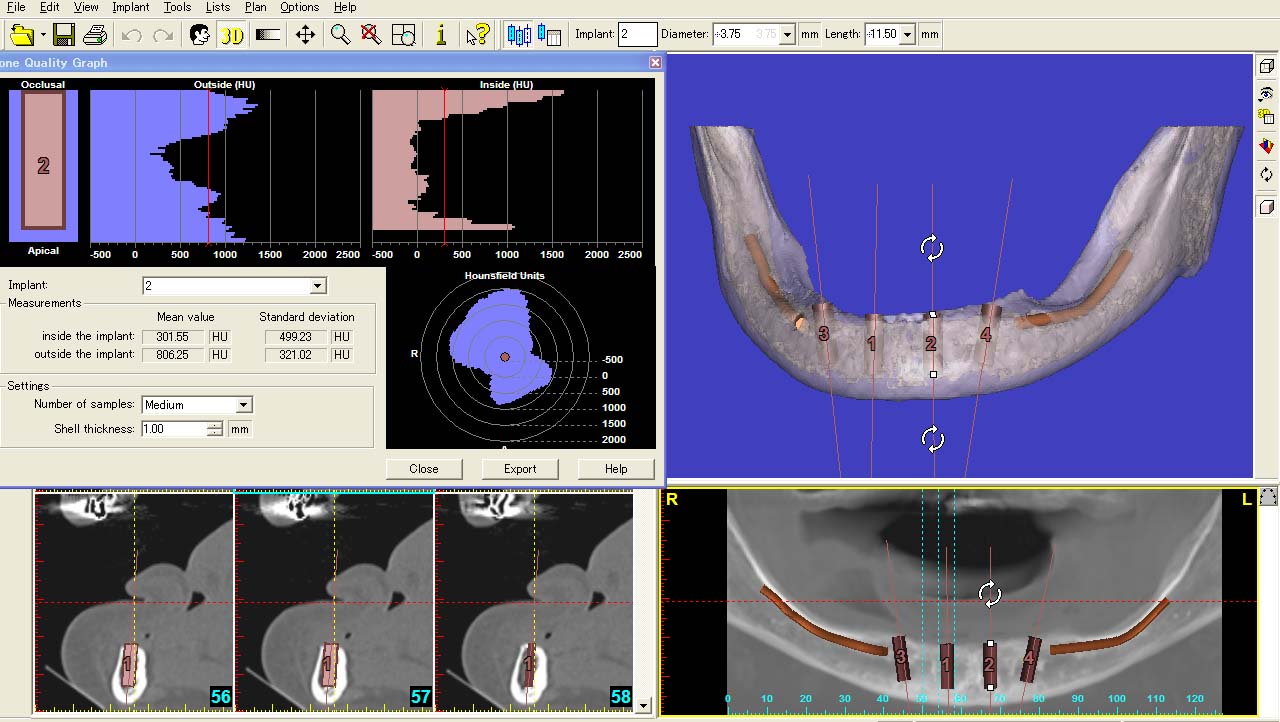Save the plan with the floppy icon
Screen dimensions: 1280x722
point(64,35)
